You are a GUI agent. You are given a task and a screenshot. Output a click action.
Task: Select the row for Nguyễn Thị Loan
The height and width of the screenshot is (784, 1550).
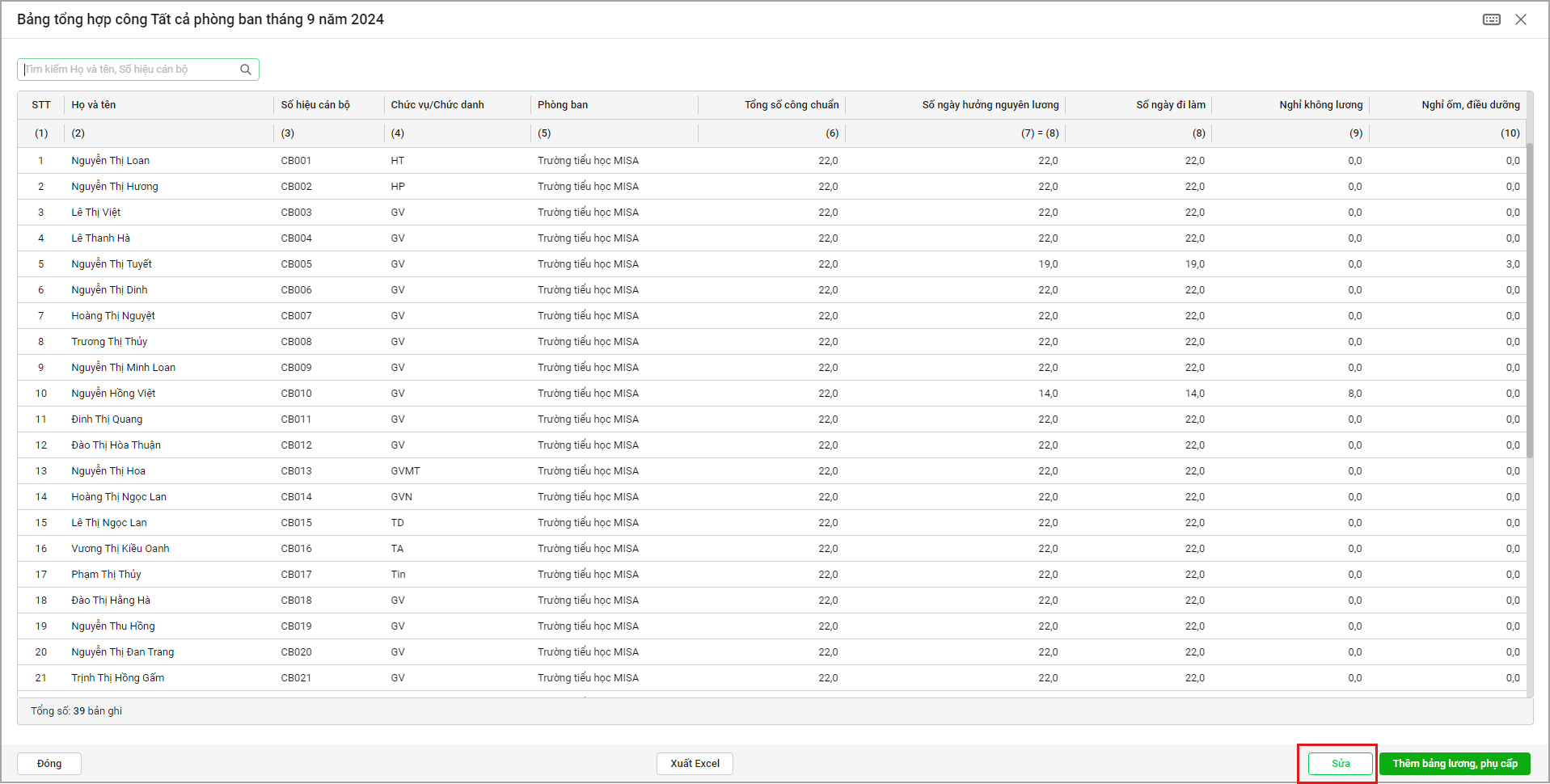pyautogui.click(x=111, y=161)
